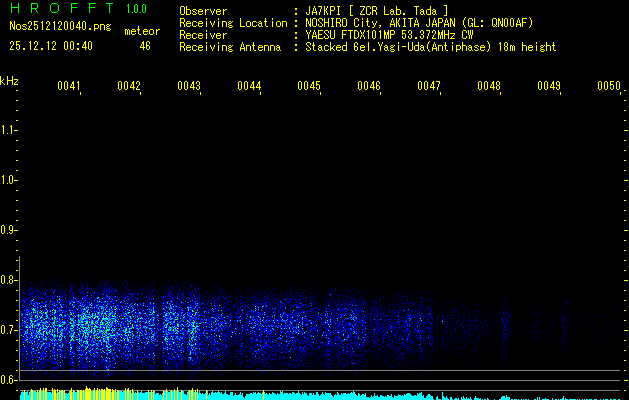Image resolution: width=629 pixels, height=400 pixels.
Task: Select the Nos2512120040.png file name
Action: coord(53,27)
